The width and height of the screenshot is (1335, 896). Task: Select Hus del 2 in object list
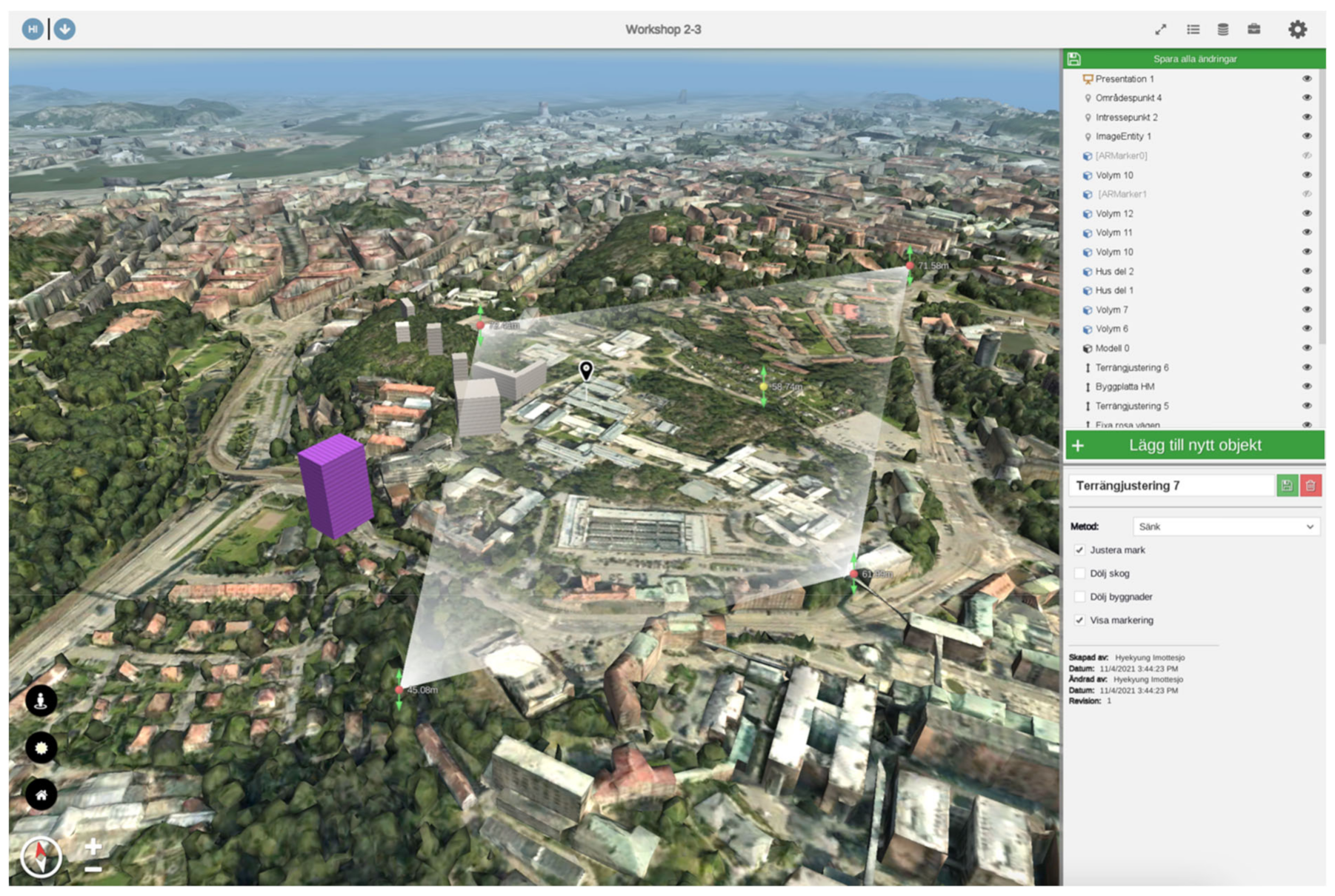(1114, 272)
